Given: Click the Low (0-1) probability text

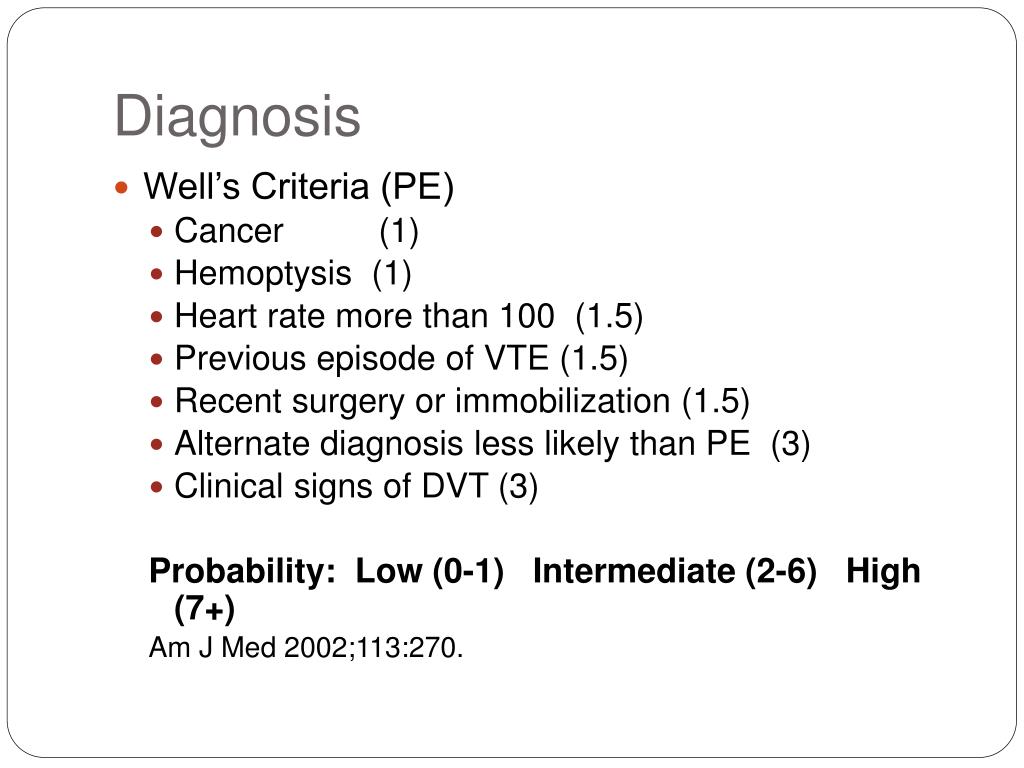Looking at the screenshot, I should click(430, 571).
